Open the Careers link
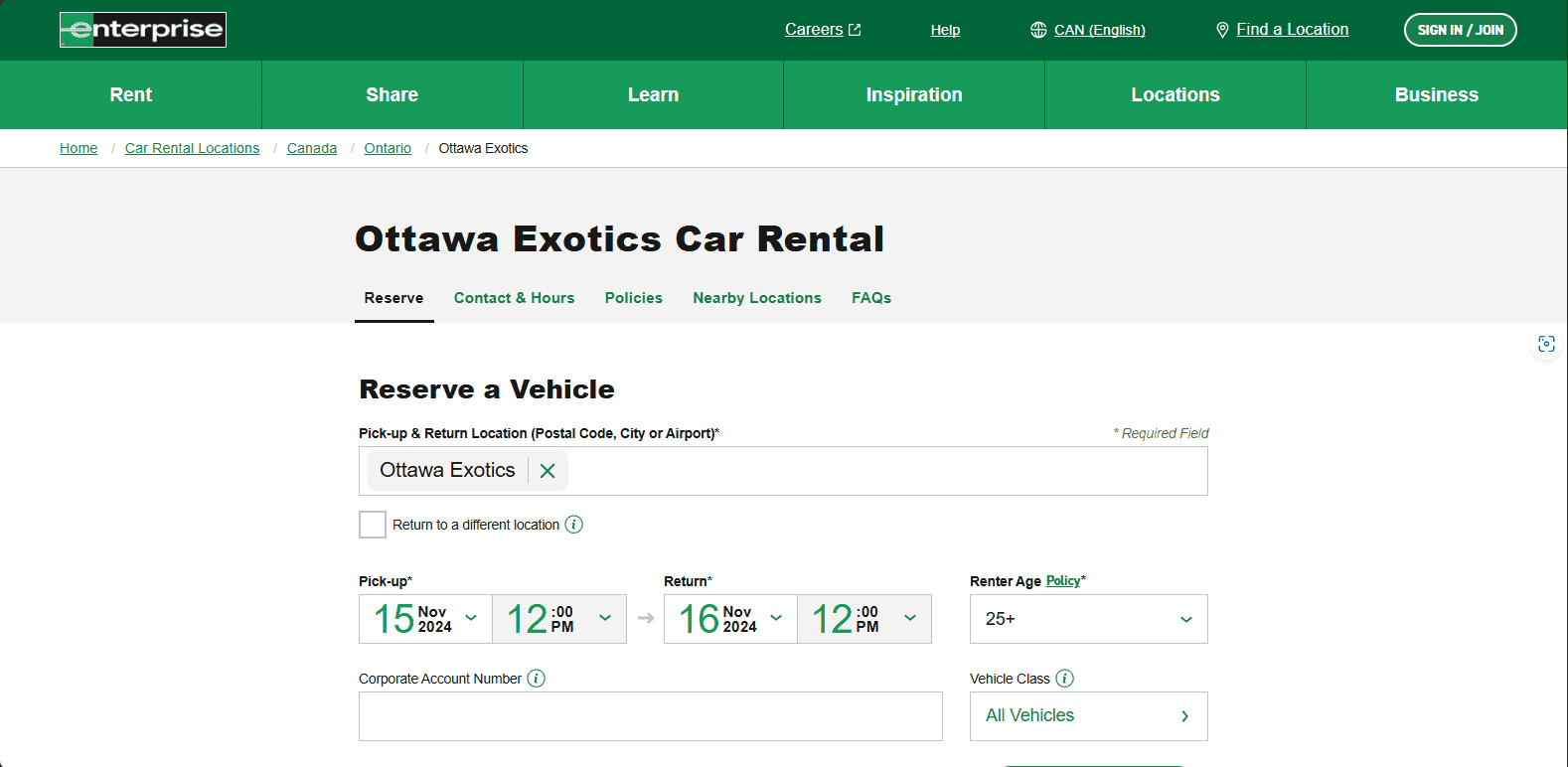1568x767 pixels. 814,30
